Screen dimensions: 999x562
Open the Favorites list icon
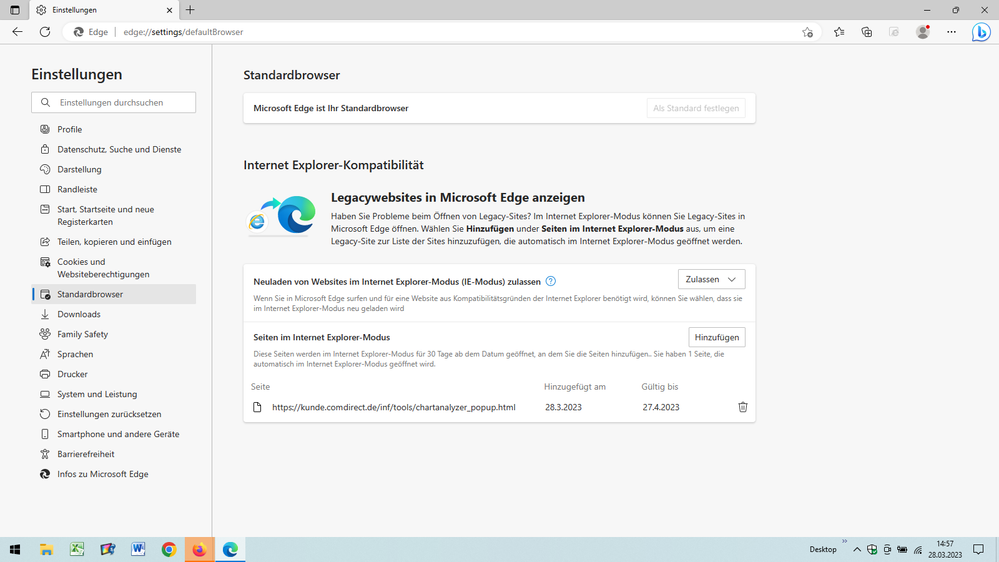(x=839, y=32)
